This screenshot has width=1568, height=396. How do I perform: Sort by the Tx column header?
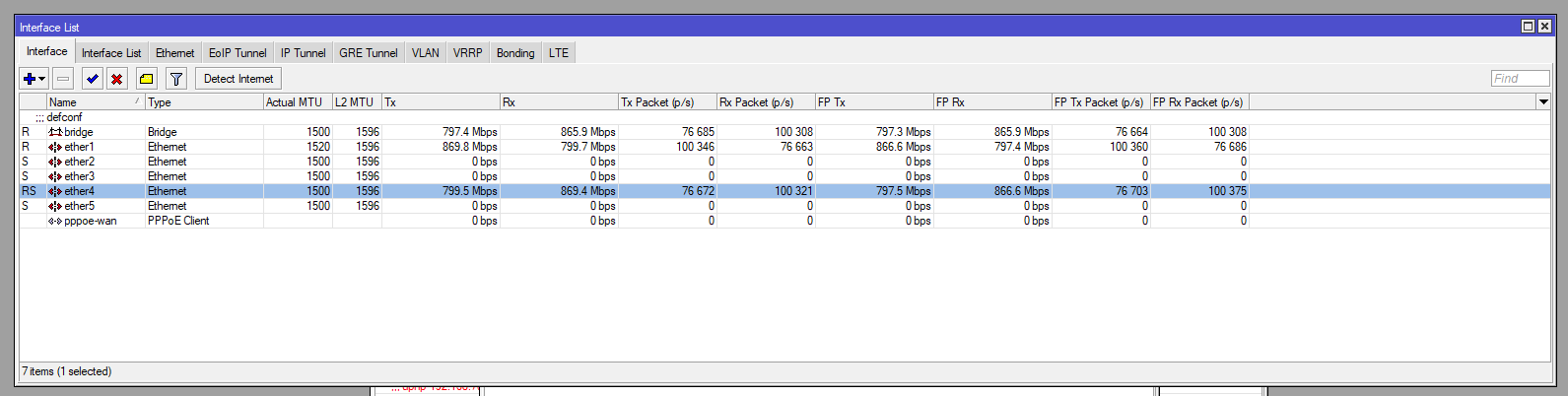[441, 101]
